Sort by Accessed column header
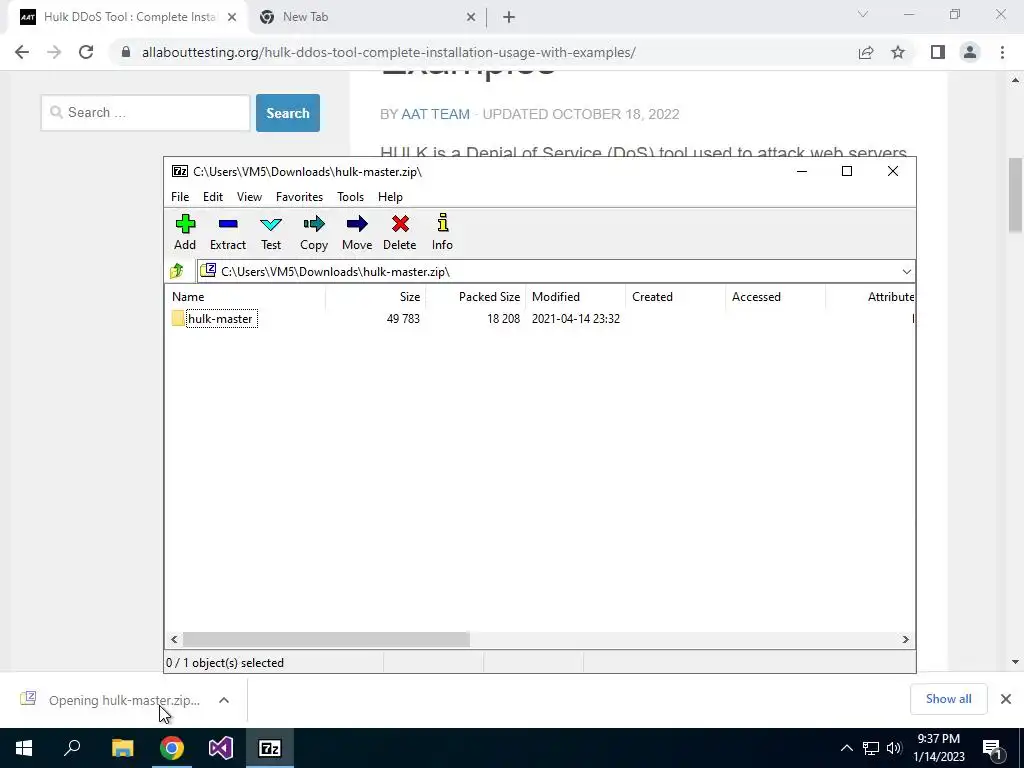The width and height of the screenshot is (1024, 768). click(x=776, y=296)
